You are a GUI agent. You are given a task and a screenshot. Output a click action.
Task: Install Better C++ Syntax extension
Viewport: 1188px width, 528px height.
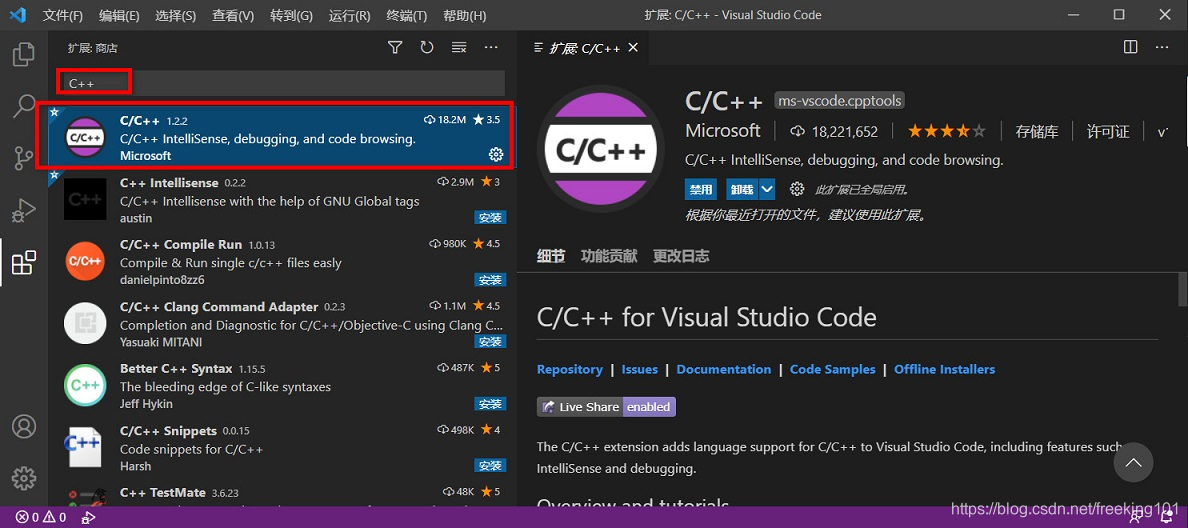tap(490, 404)
